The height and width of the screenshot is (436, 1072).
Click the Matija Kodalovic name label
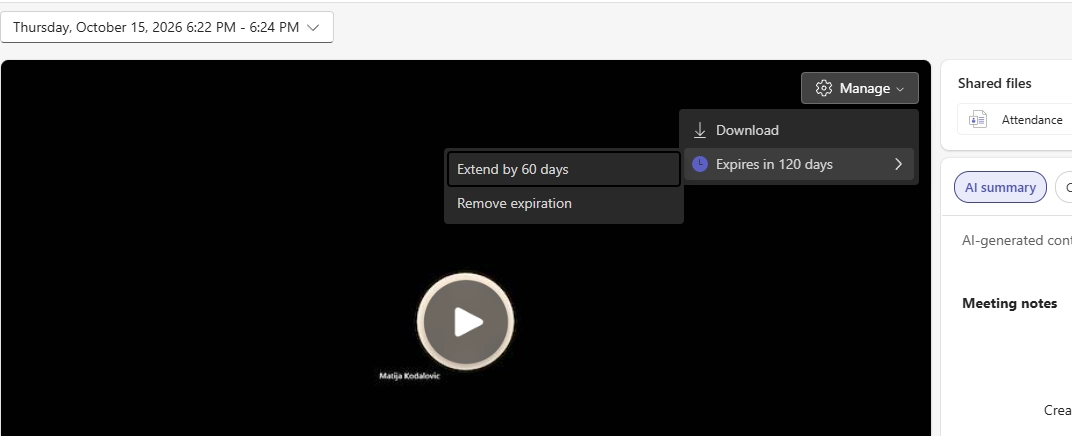[410, 376]
